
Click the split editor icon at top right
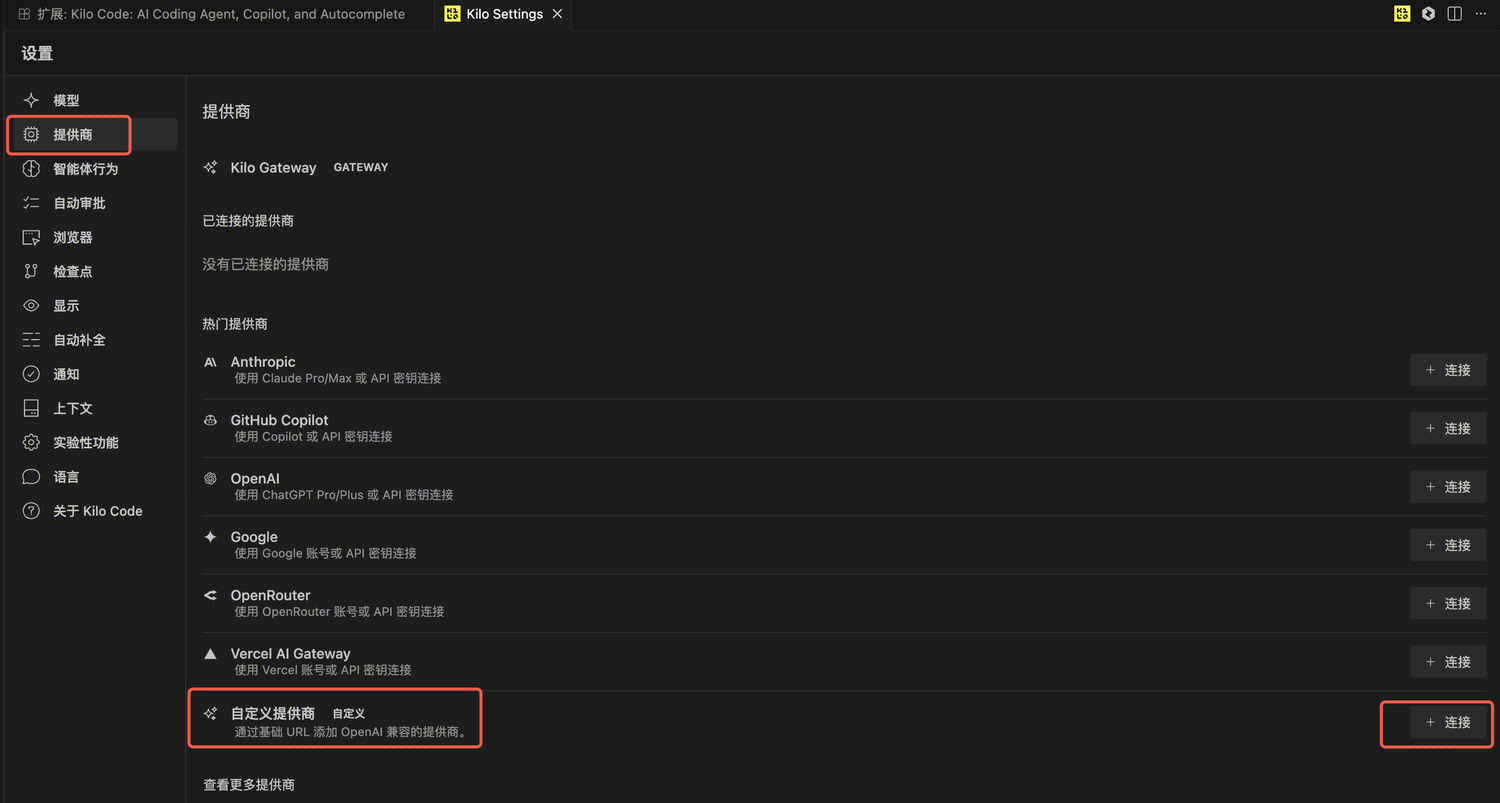(x=1455, y=14)
